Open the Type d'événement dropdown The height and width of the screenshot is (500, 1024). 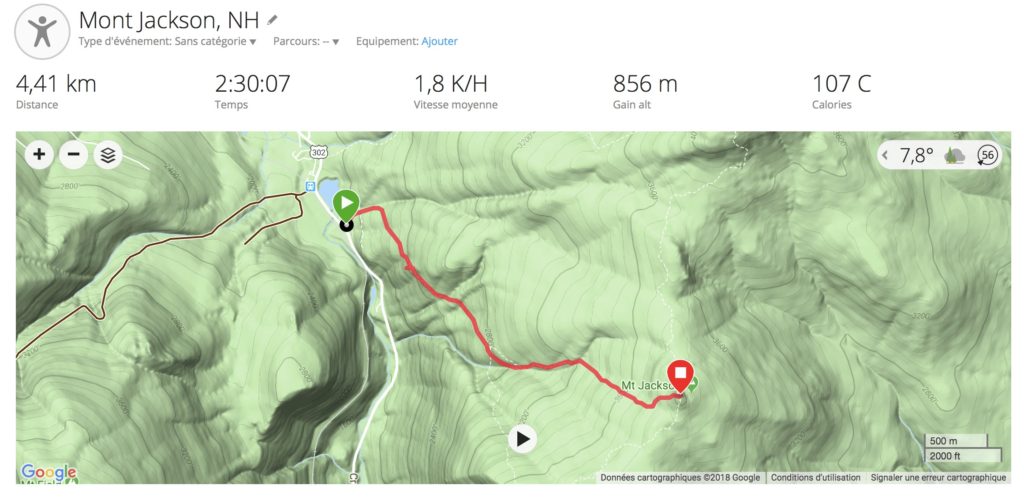click(167, 41)
